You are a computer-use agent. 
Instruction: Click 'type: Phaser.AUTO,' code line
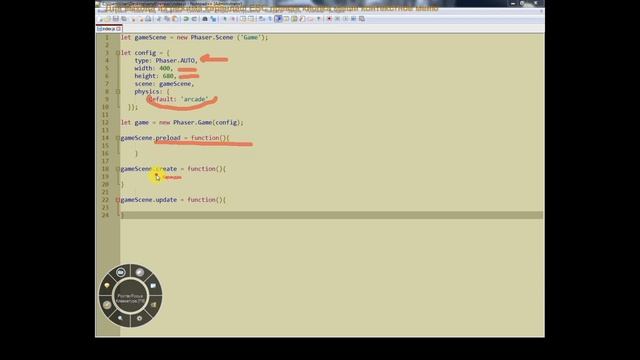166,60
